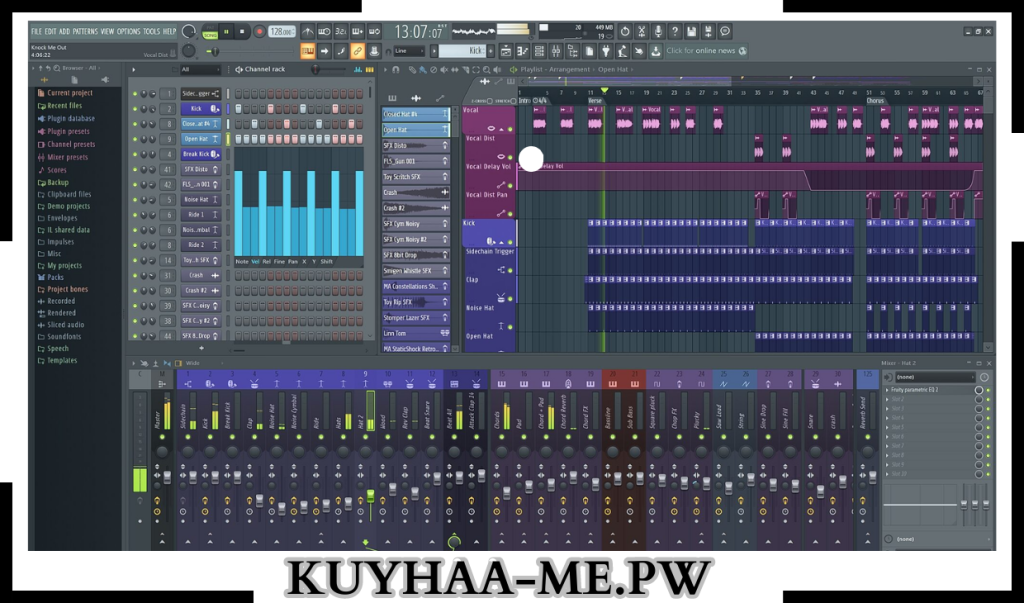Image resolution: width=1024 pixels, height=603 pixels.
Task: Toggle the metronome icon in the toolbar
Action: point(307,31)
